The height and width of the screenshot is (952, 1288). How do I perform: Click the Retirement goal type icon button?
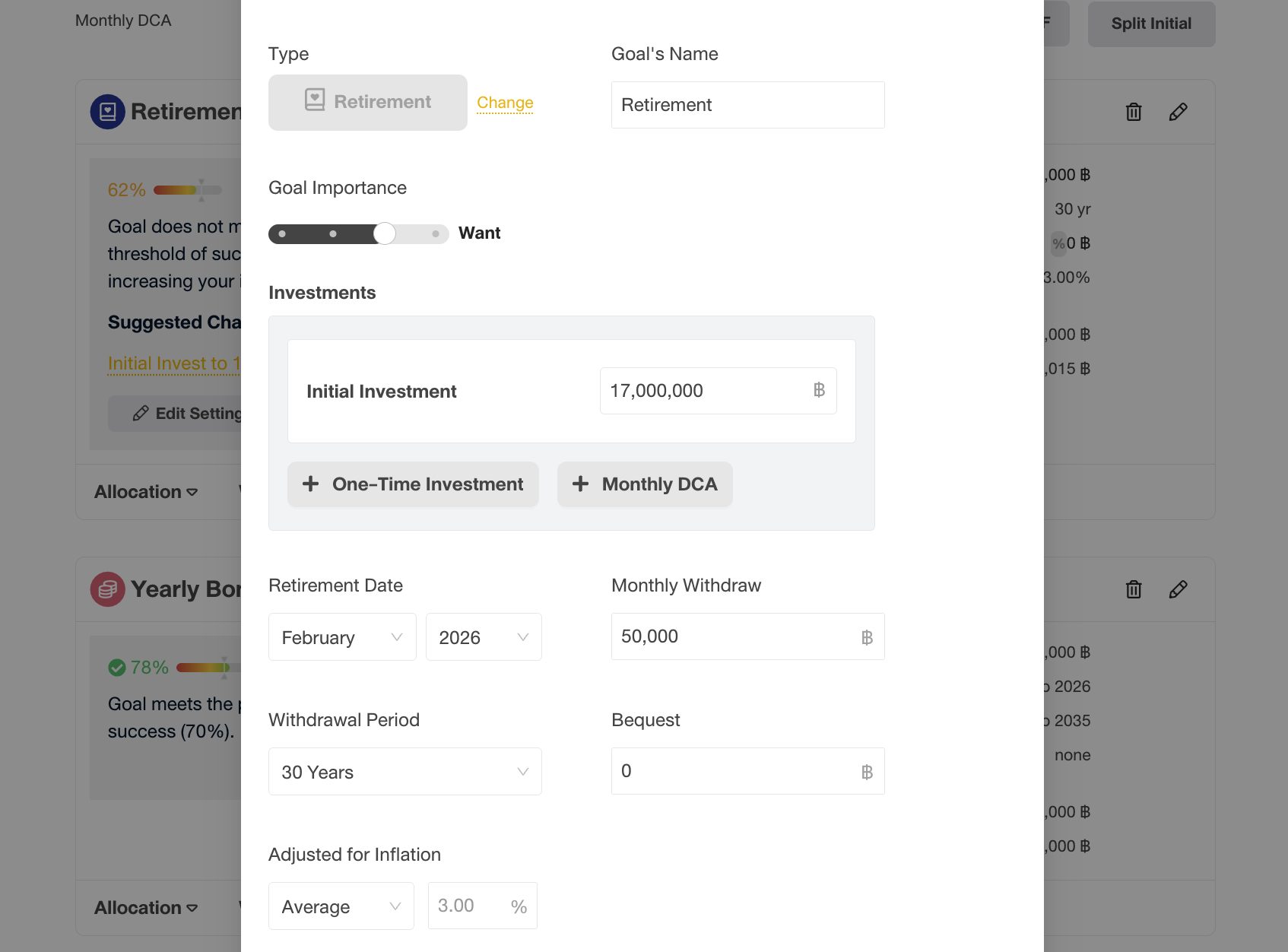coord(368,103)
